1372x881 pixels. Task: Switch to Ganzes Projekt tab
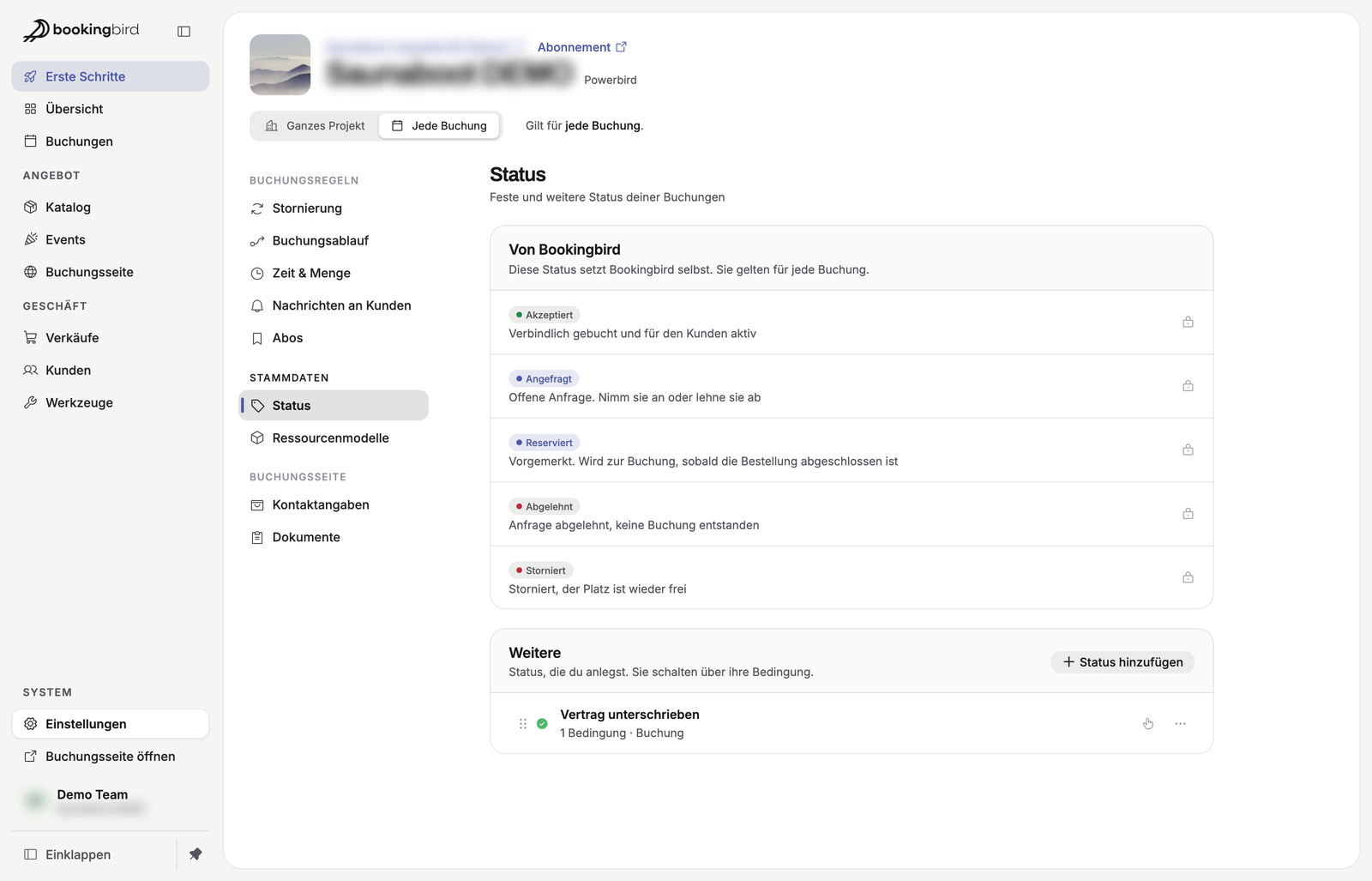tap(316, 126)
